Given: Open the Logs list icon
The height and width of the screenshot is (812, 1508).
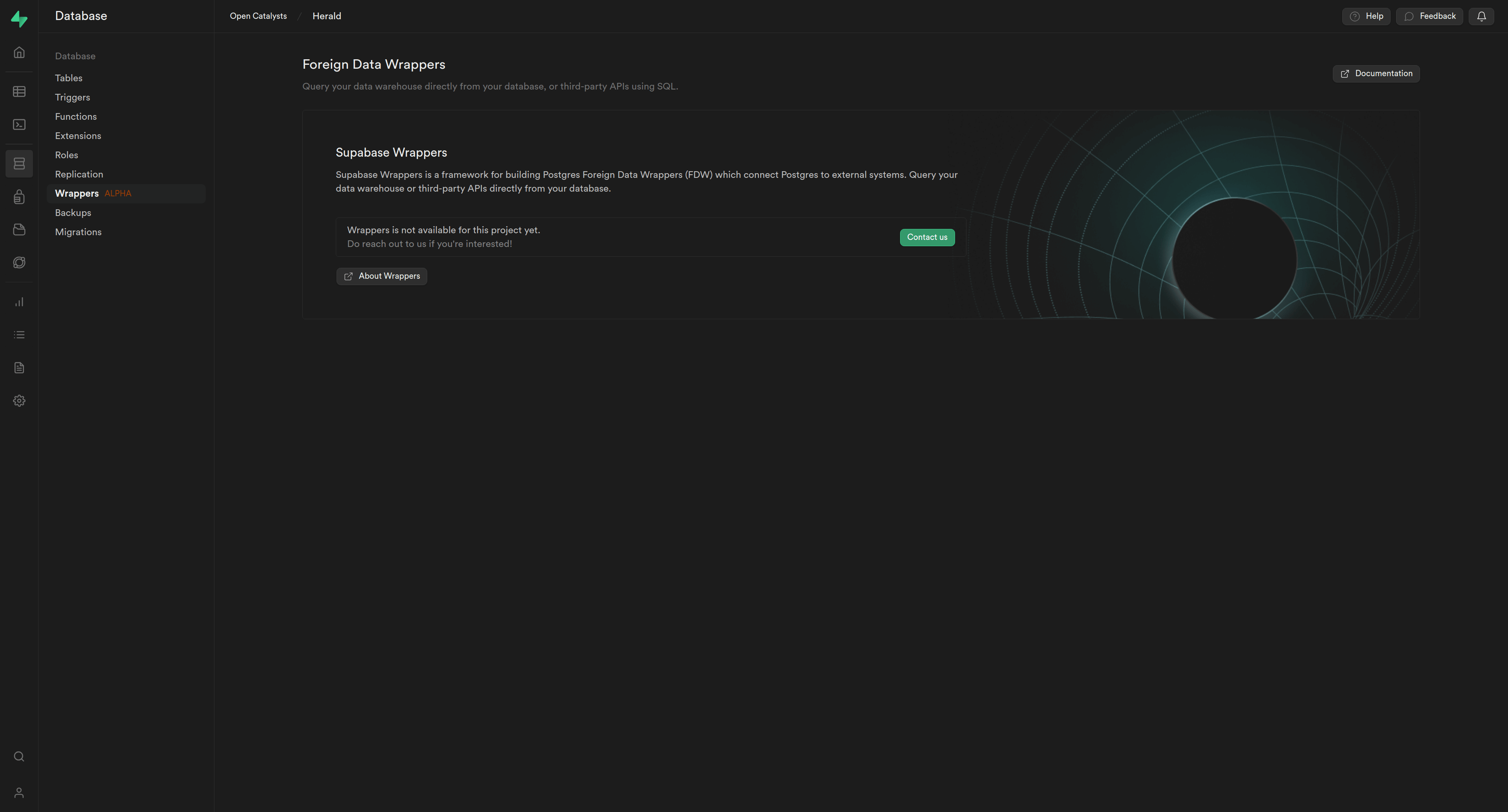Looking at the screenshot, I should click(x=19, y=335).
